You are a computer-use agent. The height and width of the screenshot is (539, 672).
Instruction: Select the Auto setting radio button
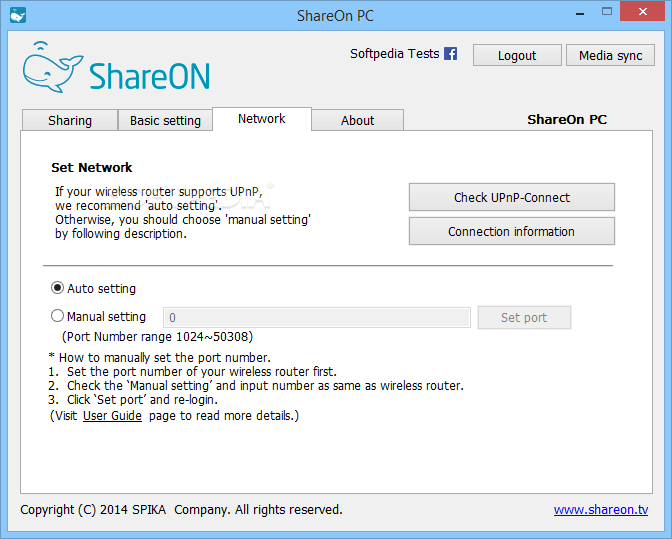point(57,288)
